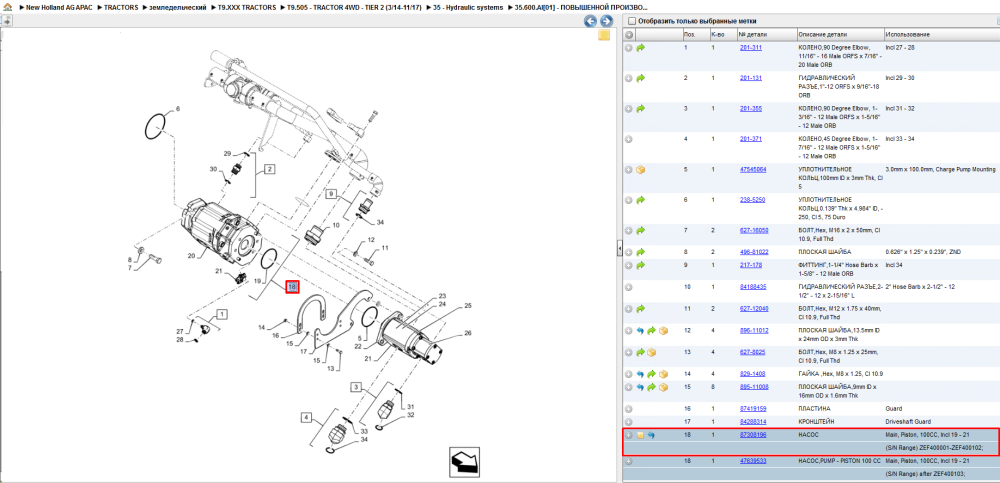Click green arrow icon for part 201-355

(641, 108)
